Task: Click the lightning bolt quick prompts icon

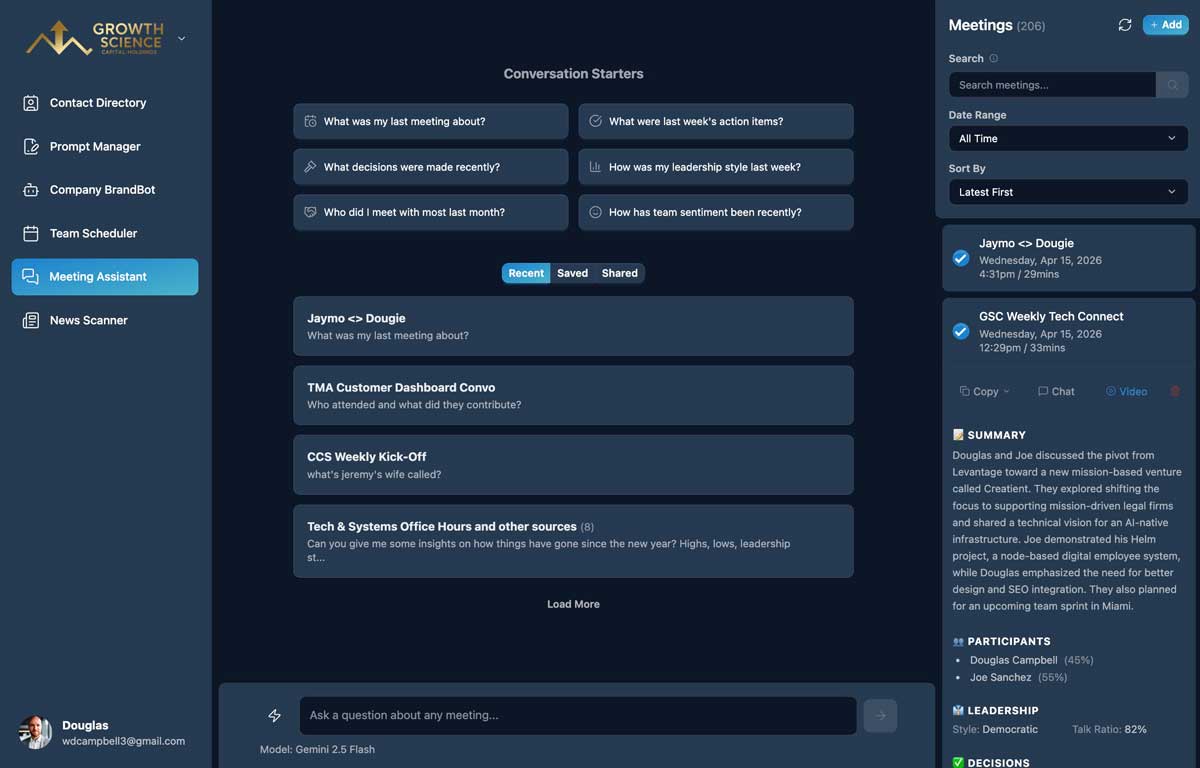Action: [x=274, y=715]
